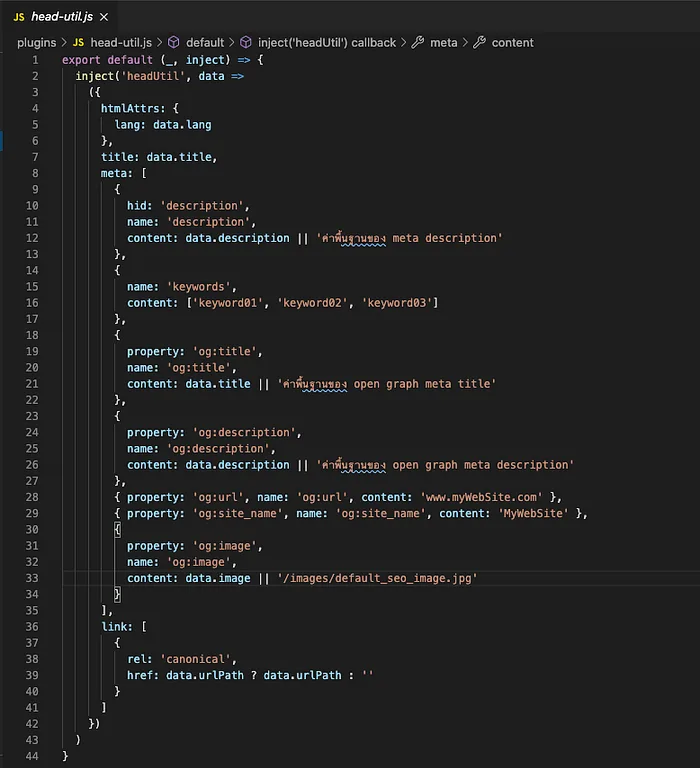This screenshot has height=768, width=700.
Task: Click 'data.title' on line 7
Action: [179, 157]
